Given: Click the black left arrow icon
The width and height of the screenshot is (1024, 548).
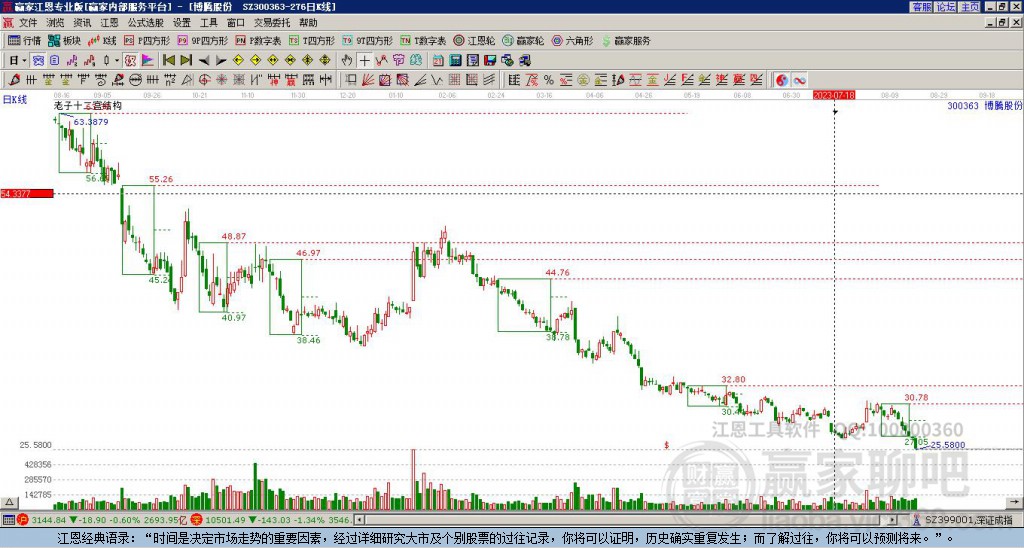Looking at the screenshot, I should tap(204, 61).
